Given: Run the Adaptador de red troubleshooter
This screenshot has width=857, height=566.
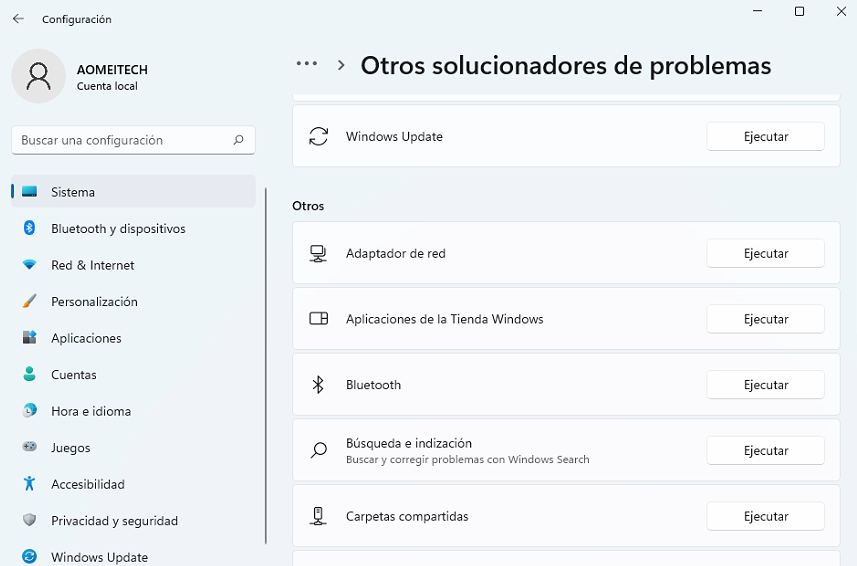Looking at the screenshot, I should coord(765,254).
